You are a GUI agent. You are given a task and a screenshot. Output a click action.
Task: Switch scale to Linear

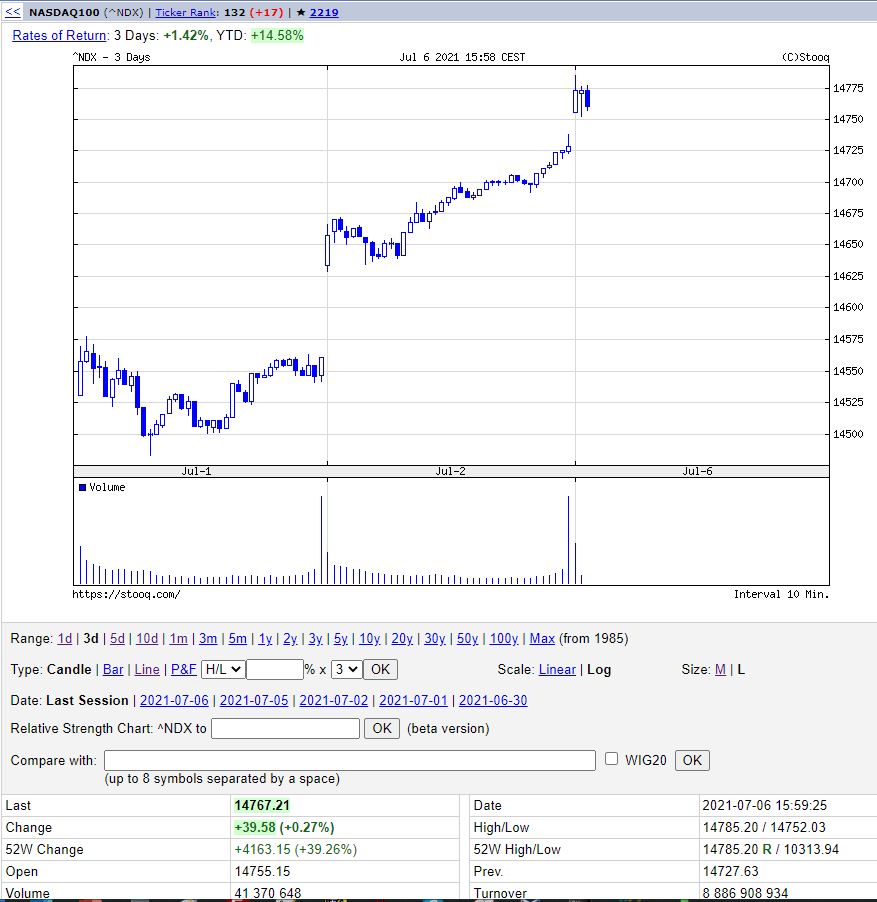(557, 670)
